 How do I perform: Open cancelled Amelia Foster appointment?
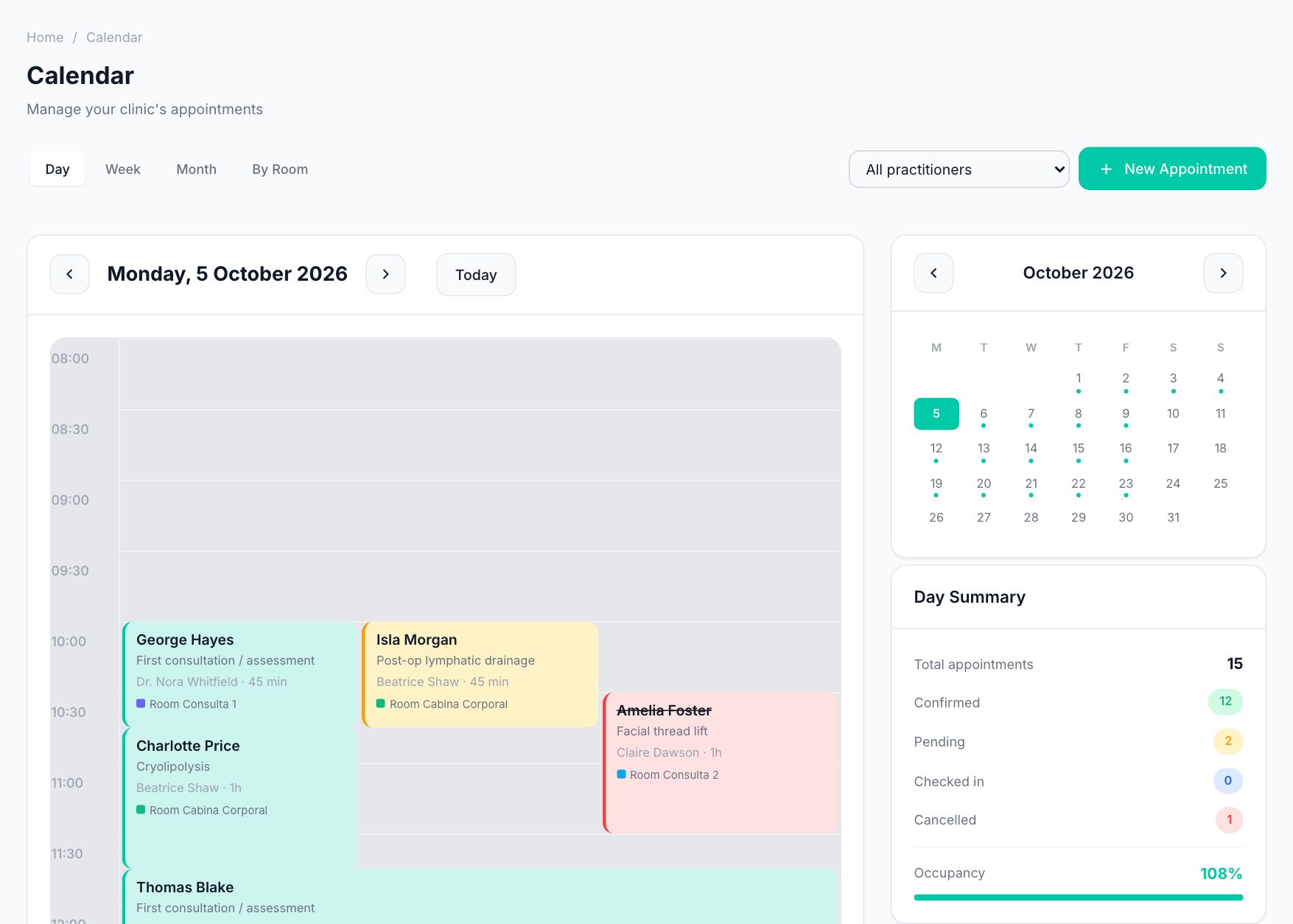pos(721,763)
